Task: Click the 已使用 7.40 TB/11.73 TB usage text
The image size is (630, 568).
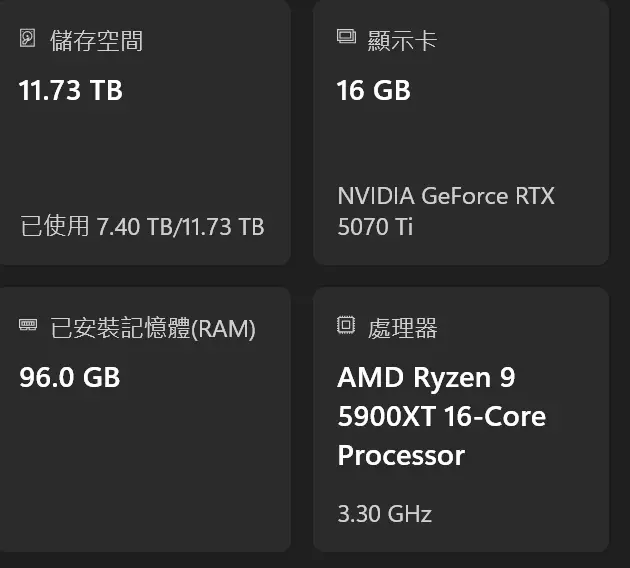Action: pos(143,226)
